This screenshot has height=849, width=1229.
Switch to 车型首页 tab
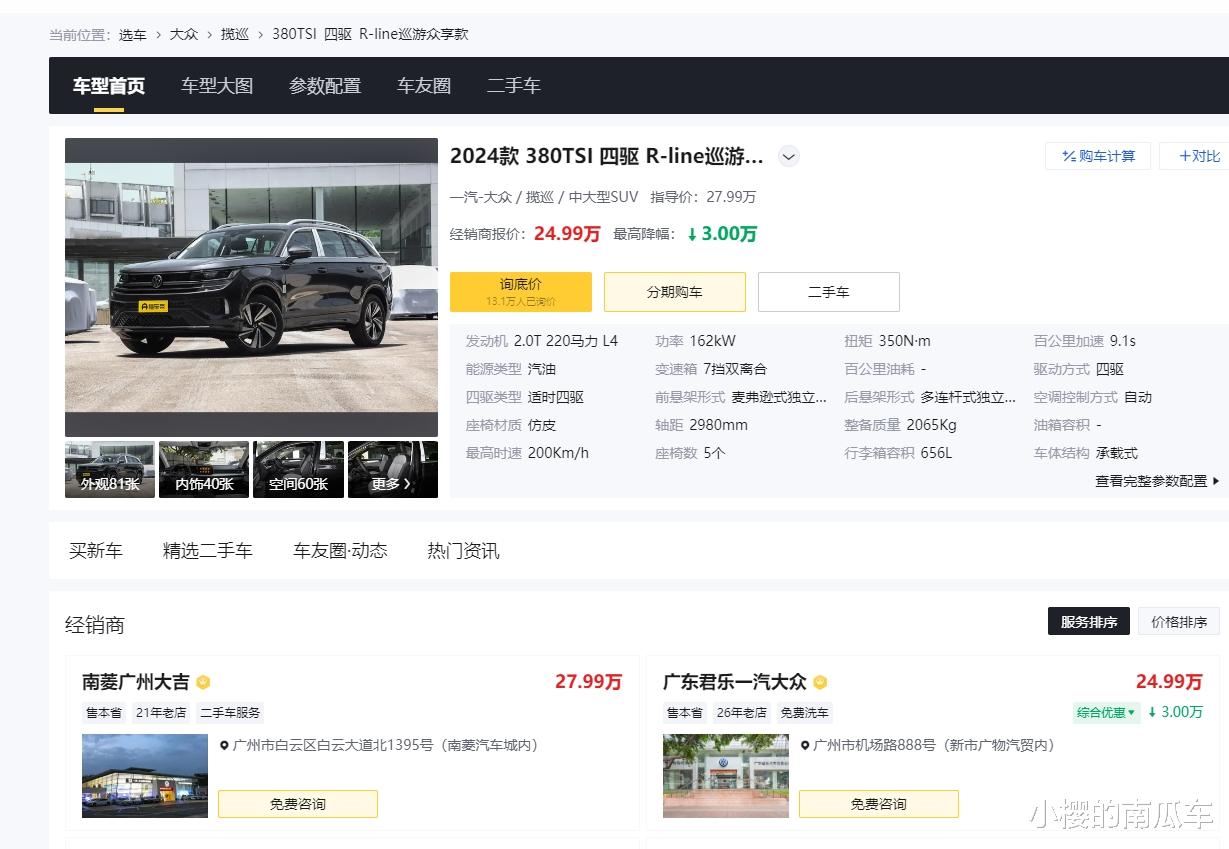(x=109, y=86)
